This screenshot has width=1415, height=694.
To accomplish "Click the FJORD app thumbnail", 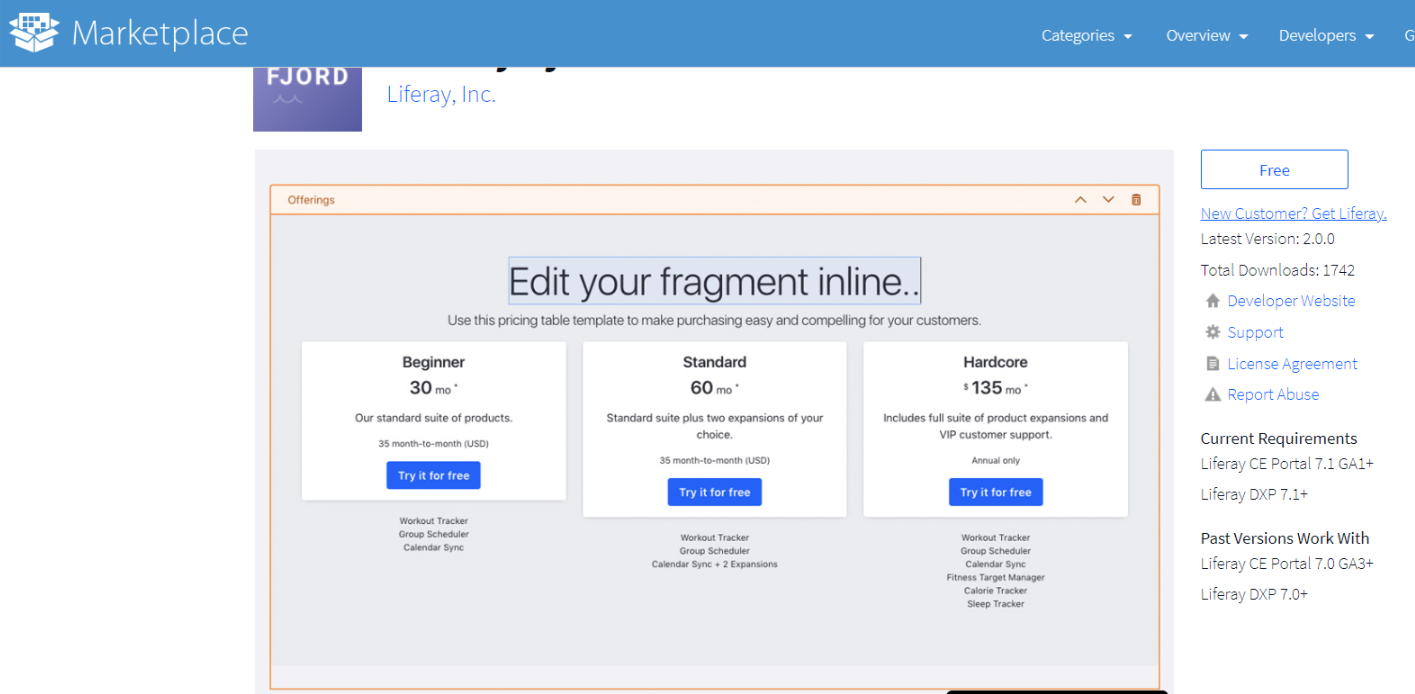I will 307,99.
